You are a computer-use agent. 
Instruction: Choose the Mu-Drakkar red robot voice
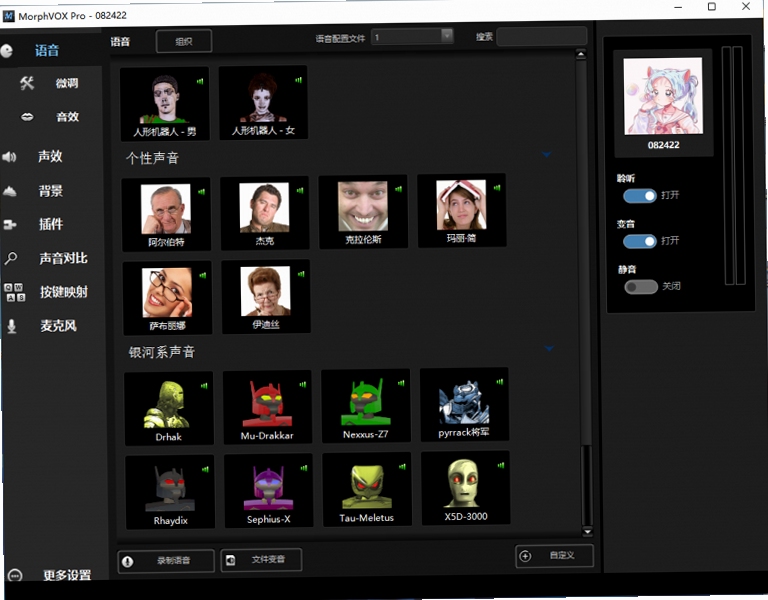tap(267, 407)
